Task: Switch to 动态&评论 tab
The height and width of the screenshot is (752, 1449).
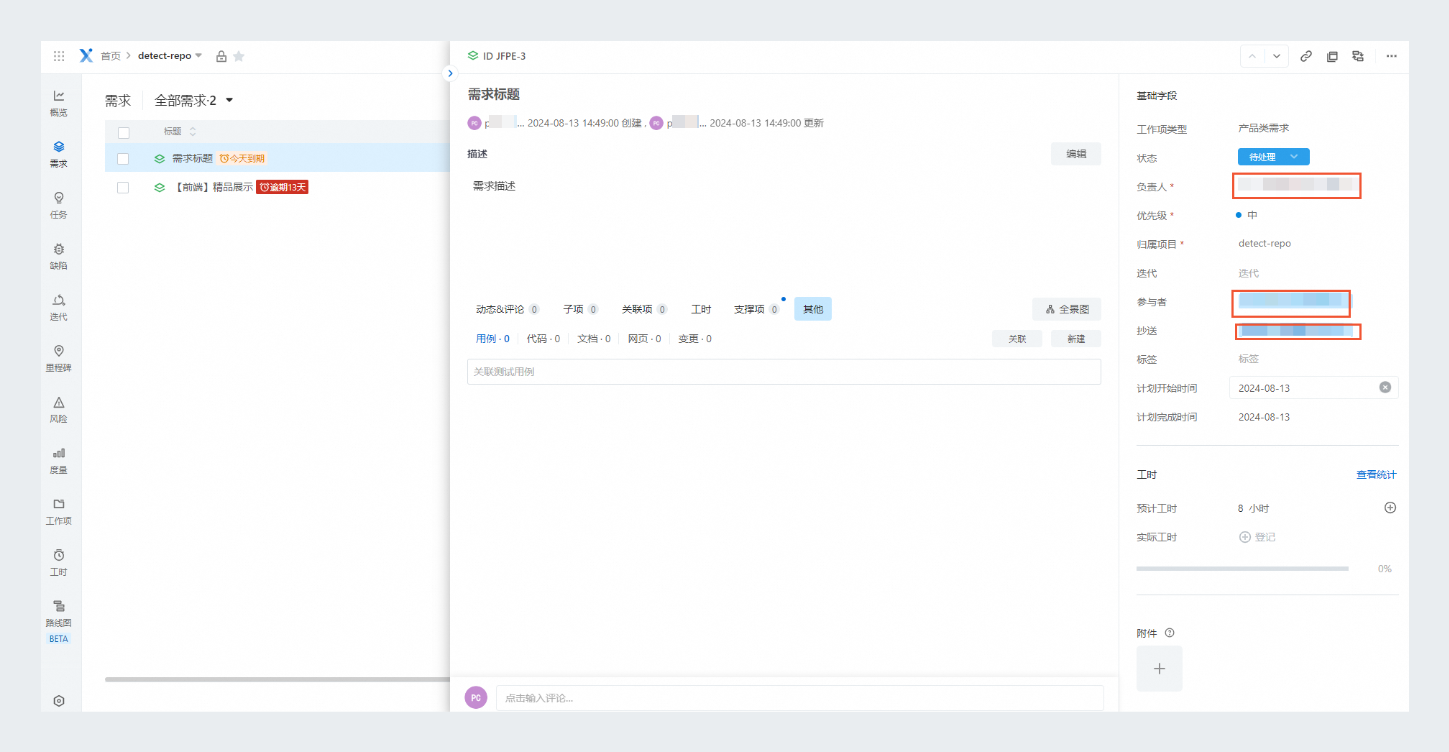Action: 508,309
